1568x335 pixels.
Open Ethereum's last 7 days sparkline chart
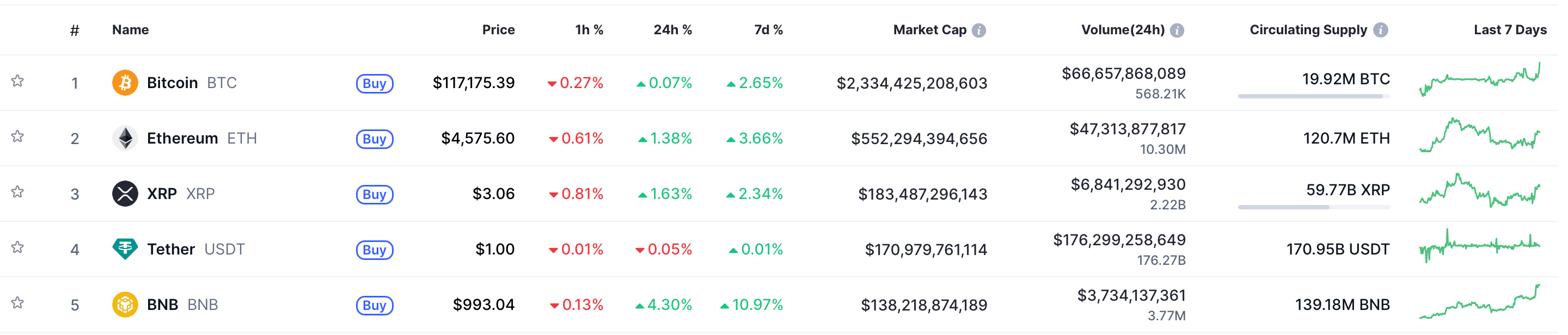click(x=1479, y=135)
